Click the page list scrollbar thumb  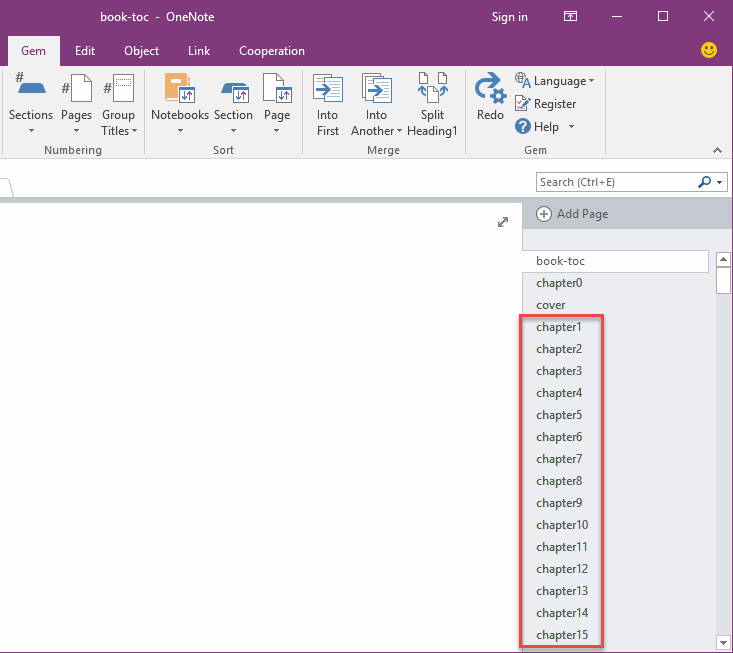[723, 280]
